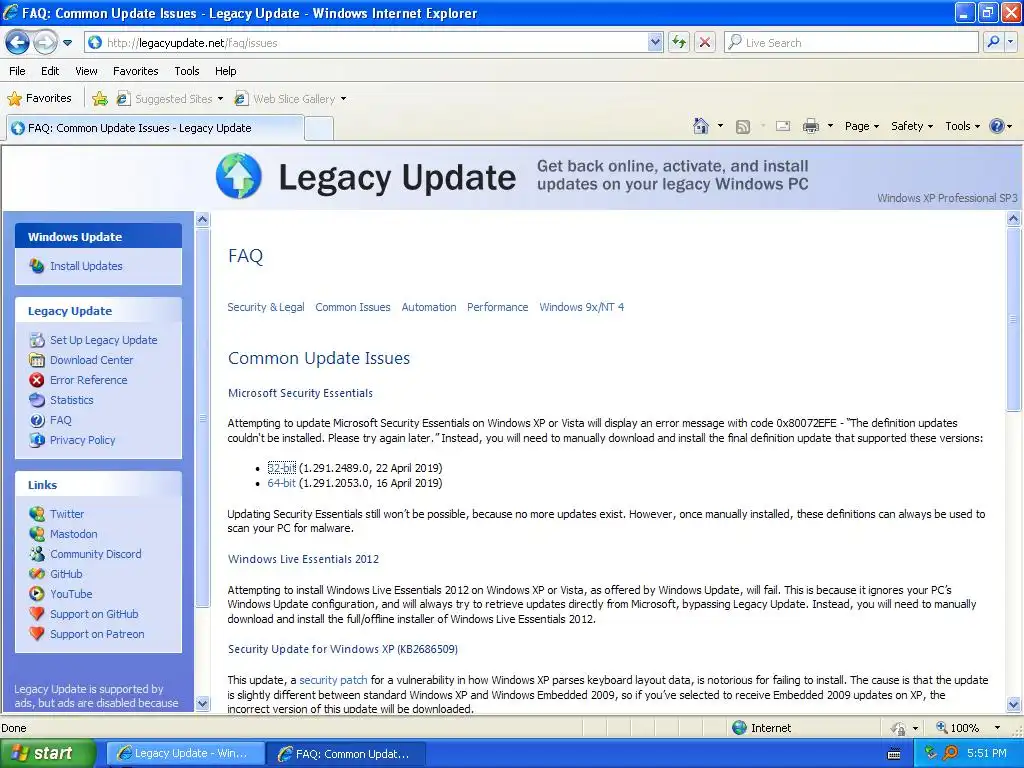Download the 64-bit definition update
The width and height of the screenshot is (1024, 768).
point(281,483)
